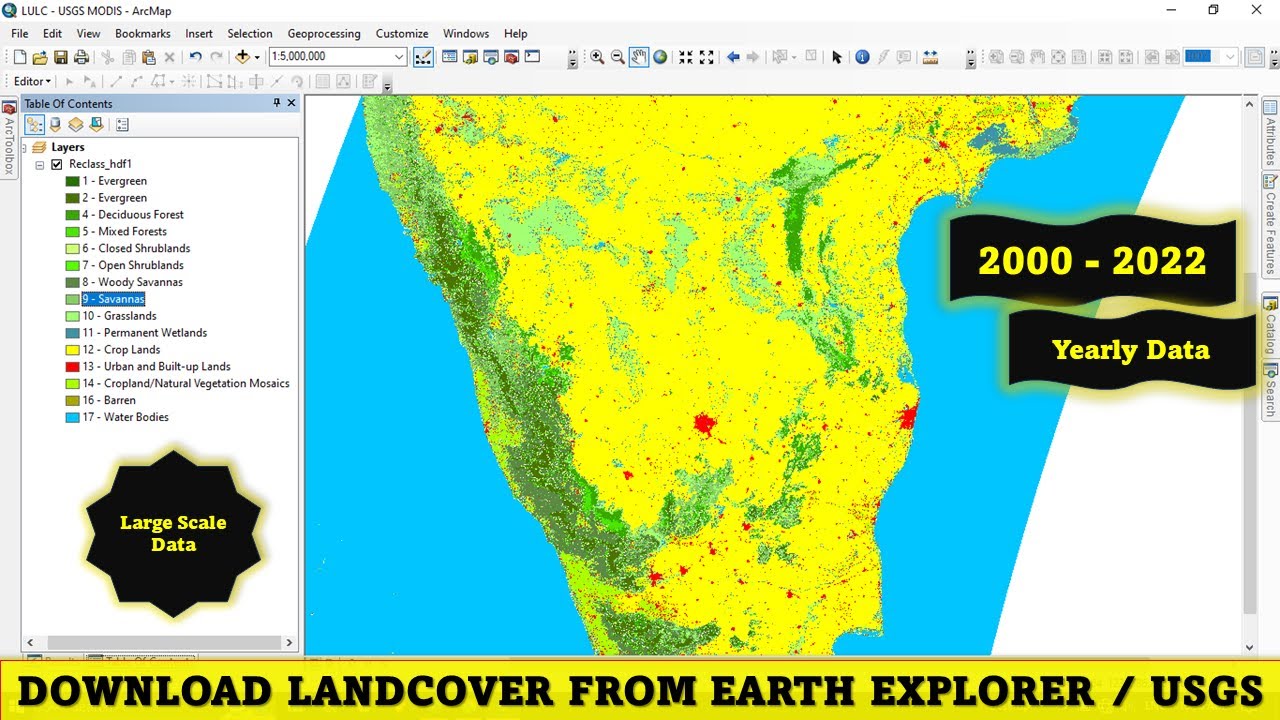Image resolution: width=1280 pixels, height=720 pixels.
Task: Open the Customize menu
Action: click(402, 33)
